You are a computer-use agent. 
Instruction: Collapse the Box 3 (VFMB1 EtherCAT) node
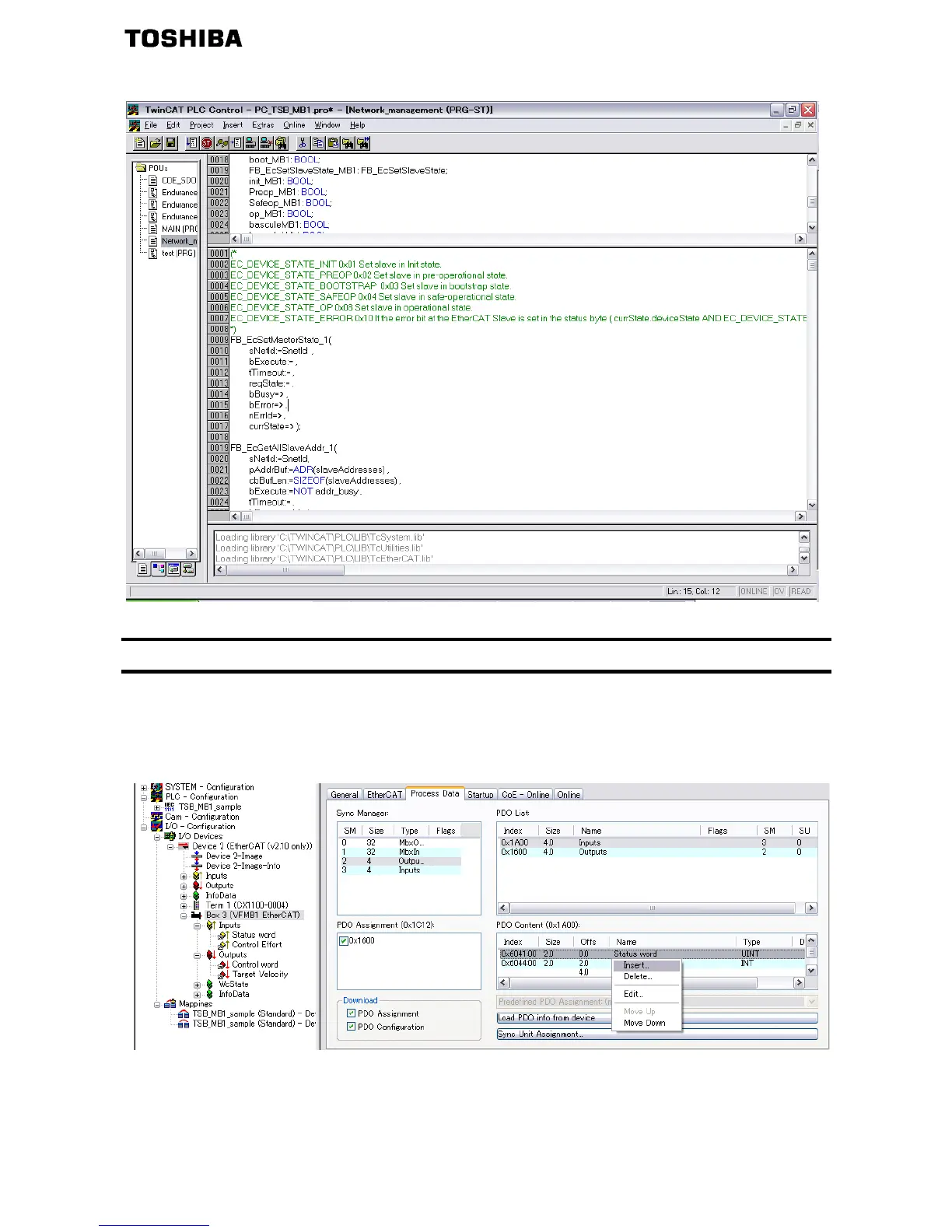184,915
